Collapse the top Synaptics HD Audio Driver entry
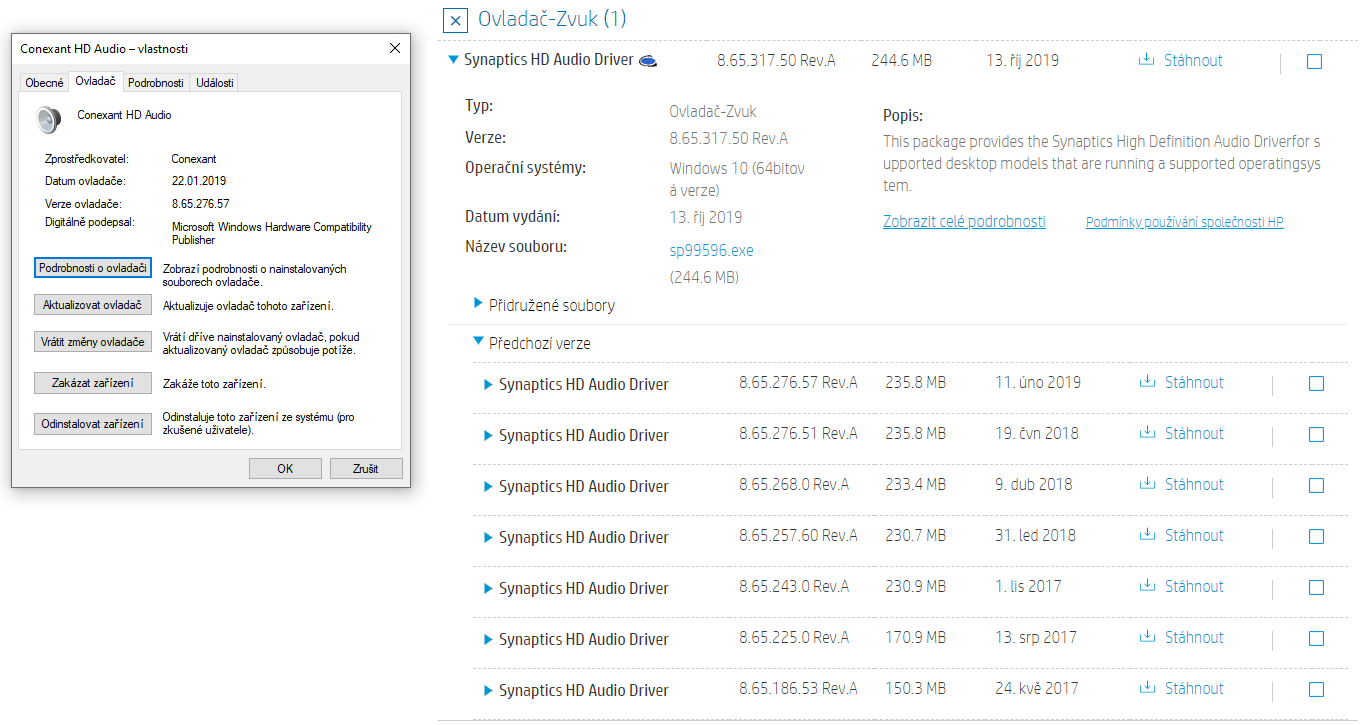This screenshot has width=1366, height=725. pyautogui.click(x=454, y=60)
